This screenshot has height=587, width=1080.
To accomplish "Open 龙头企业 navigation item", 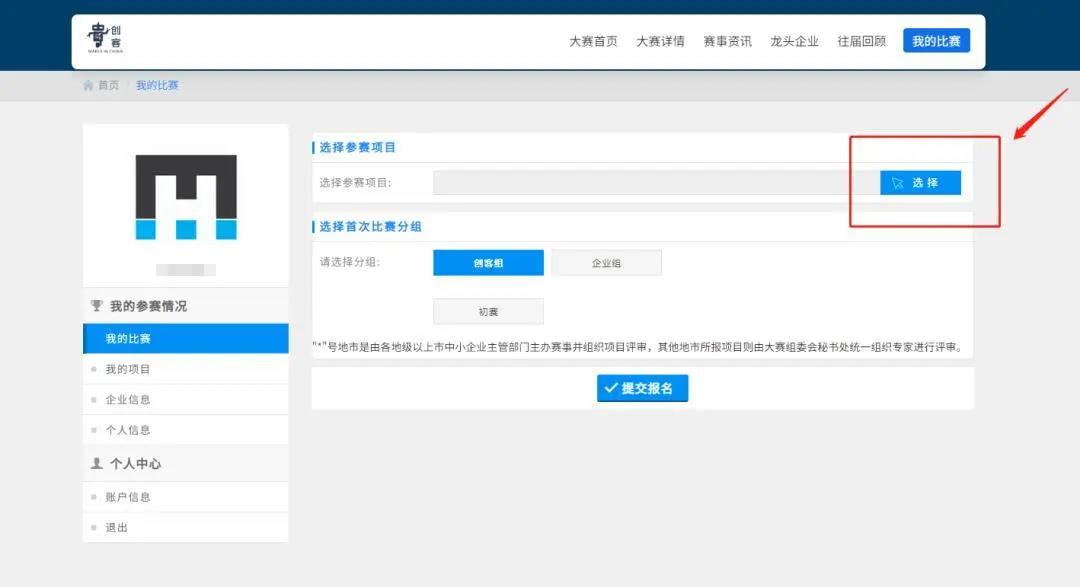I will coord(794,41).
